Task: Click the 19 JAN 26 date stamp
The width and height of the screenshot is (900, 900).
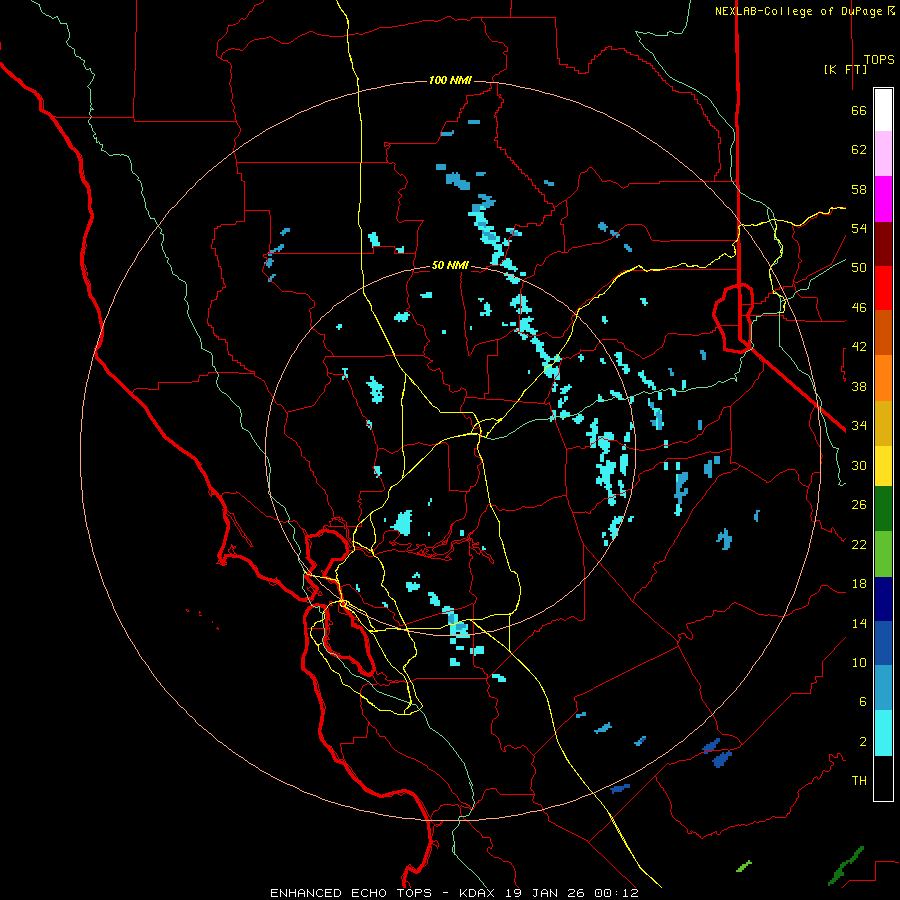Action: point(546,893)
